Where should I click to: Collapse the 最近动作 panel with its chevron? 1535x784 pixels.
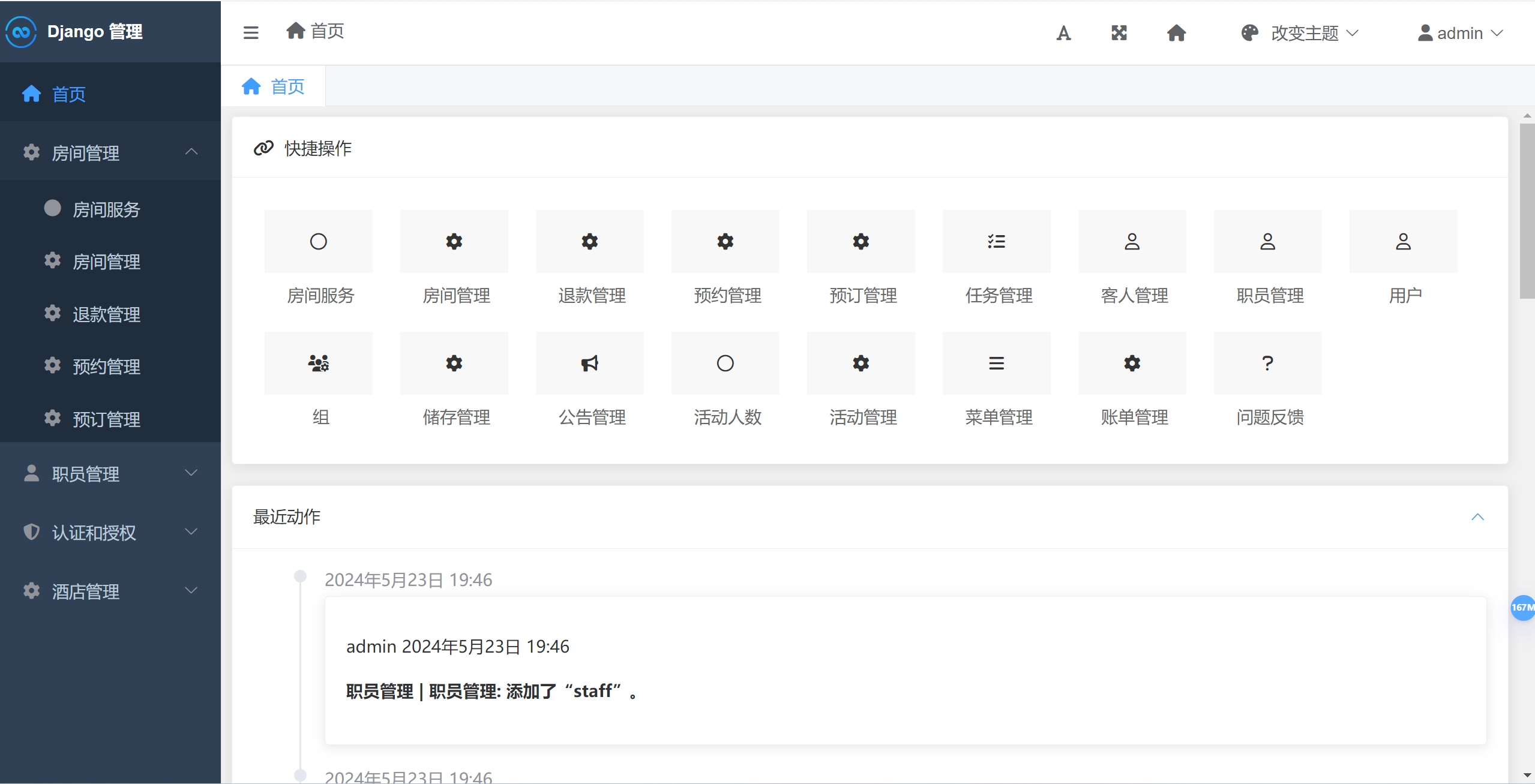pos(1477,517)
